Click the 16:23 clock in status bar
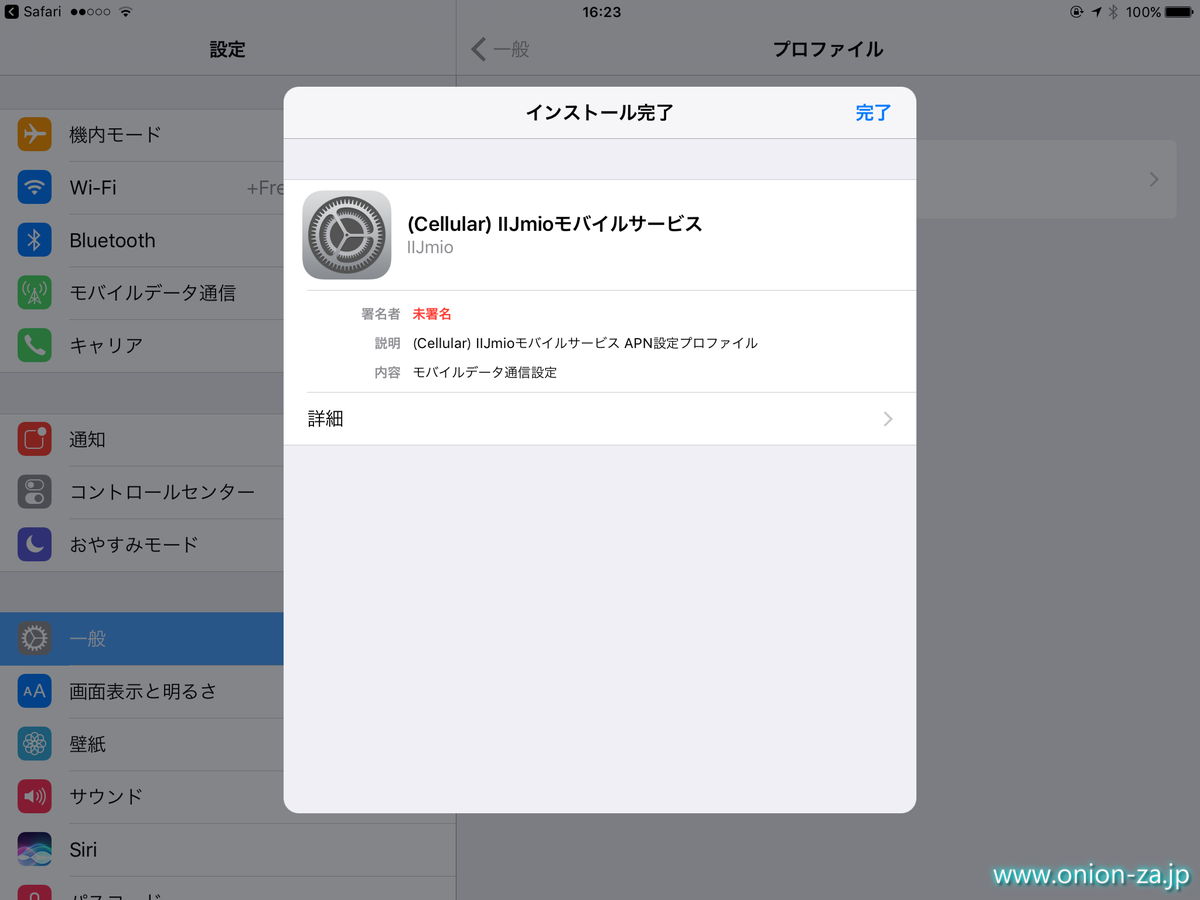Screen dimensions: 1200x900 [x=600, y=12]
